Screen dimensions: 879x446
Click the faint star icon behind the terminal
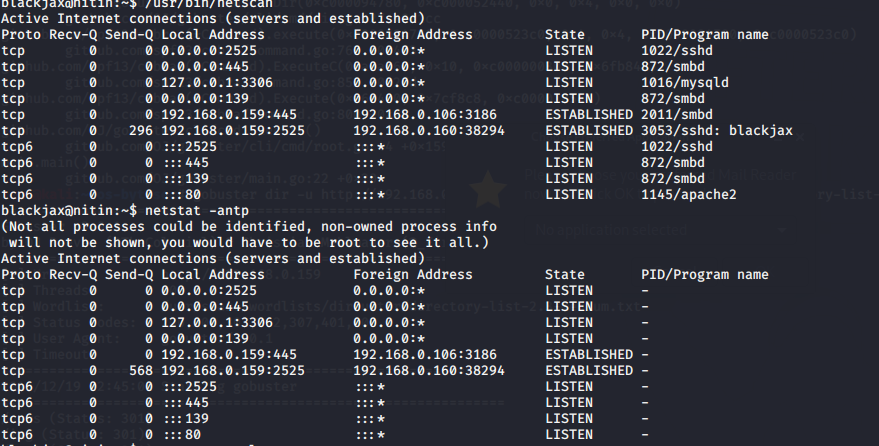pyautogui.click(x=486, y=187)
